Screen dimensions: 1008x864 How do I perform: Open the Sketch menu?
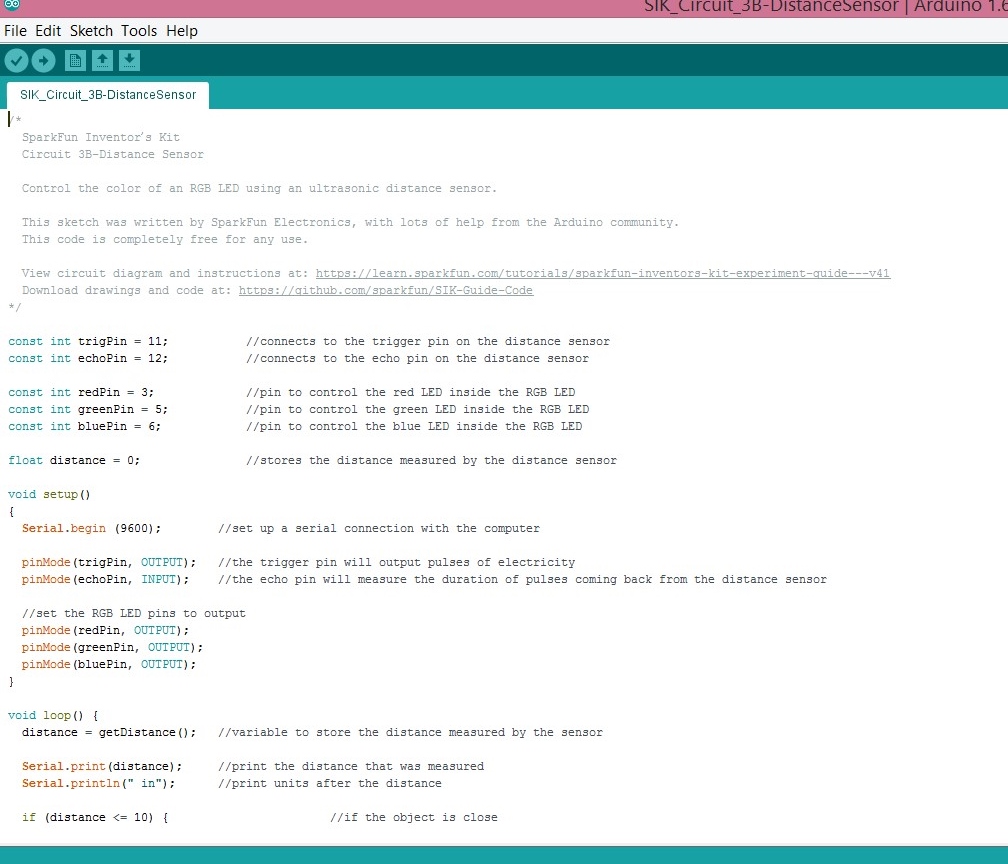click(90, 31)
